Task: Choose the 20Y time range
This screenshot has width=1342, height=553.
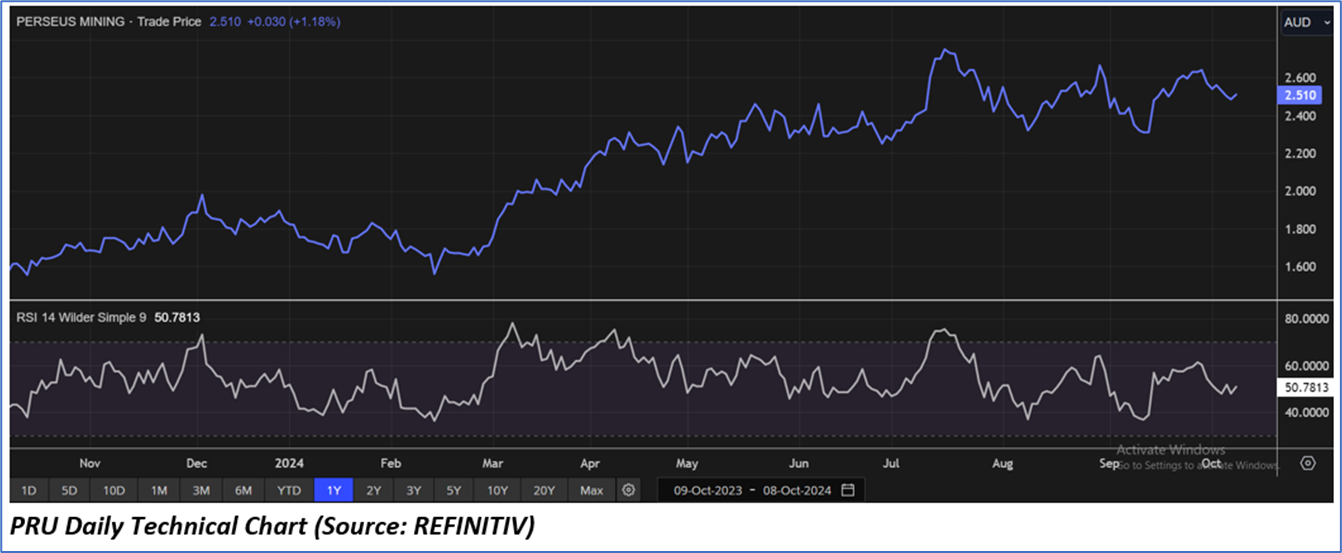Action: [544, 490]
